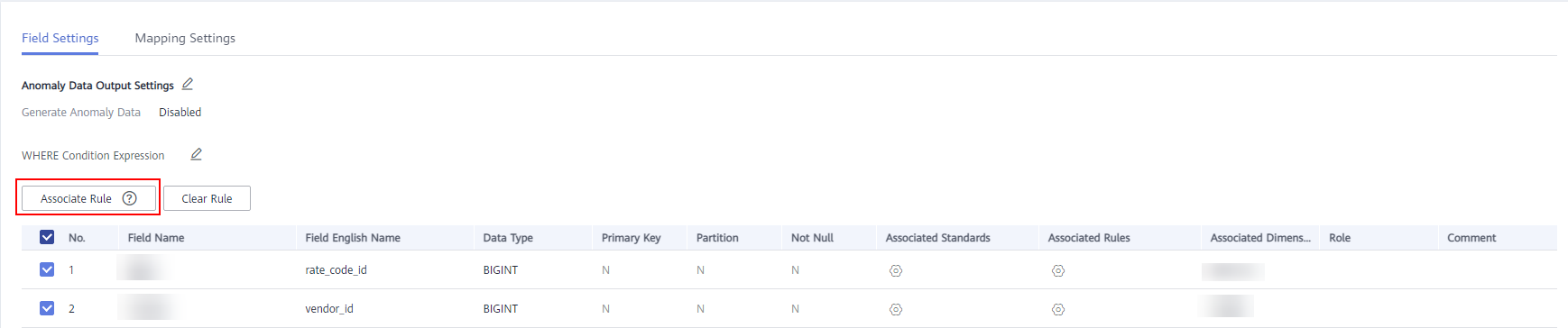
Task: Click the Clear Rule button
Action: click(x=207, y=198)
